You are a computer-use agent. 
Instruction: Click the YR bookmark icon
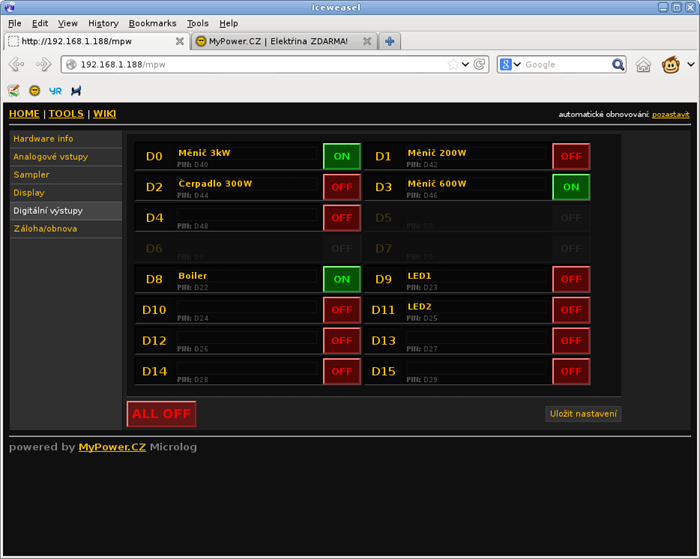[55, 91]
